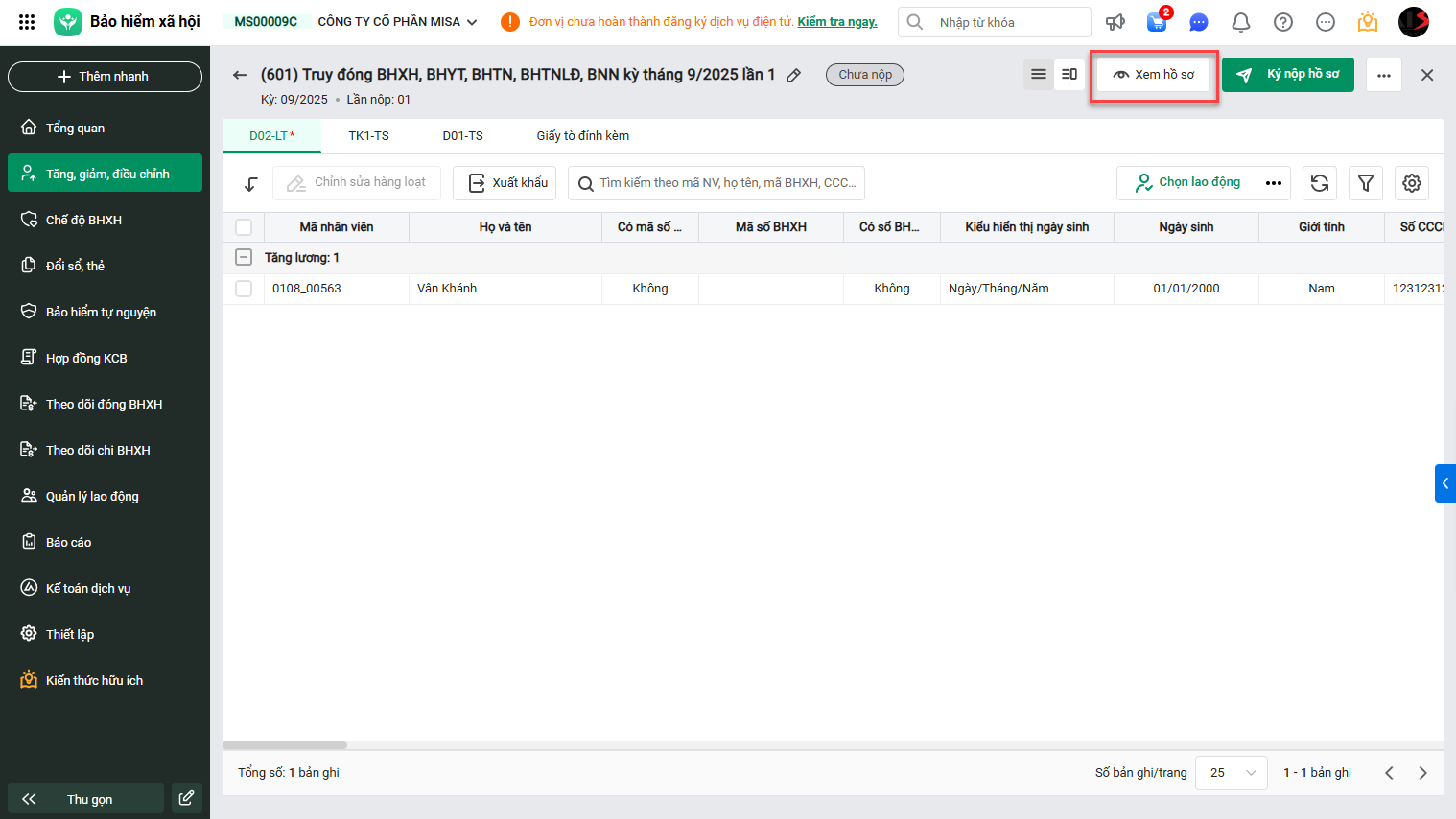Open table column settings gear icon
This screenshot has height=819, width=1456.
(1412, 183)
